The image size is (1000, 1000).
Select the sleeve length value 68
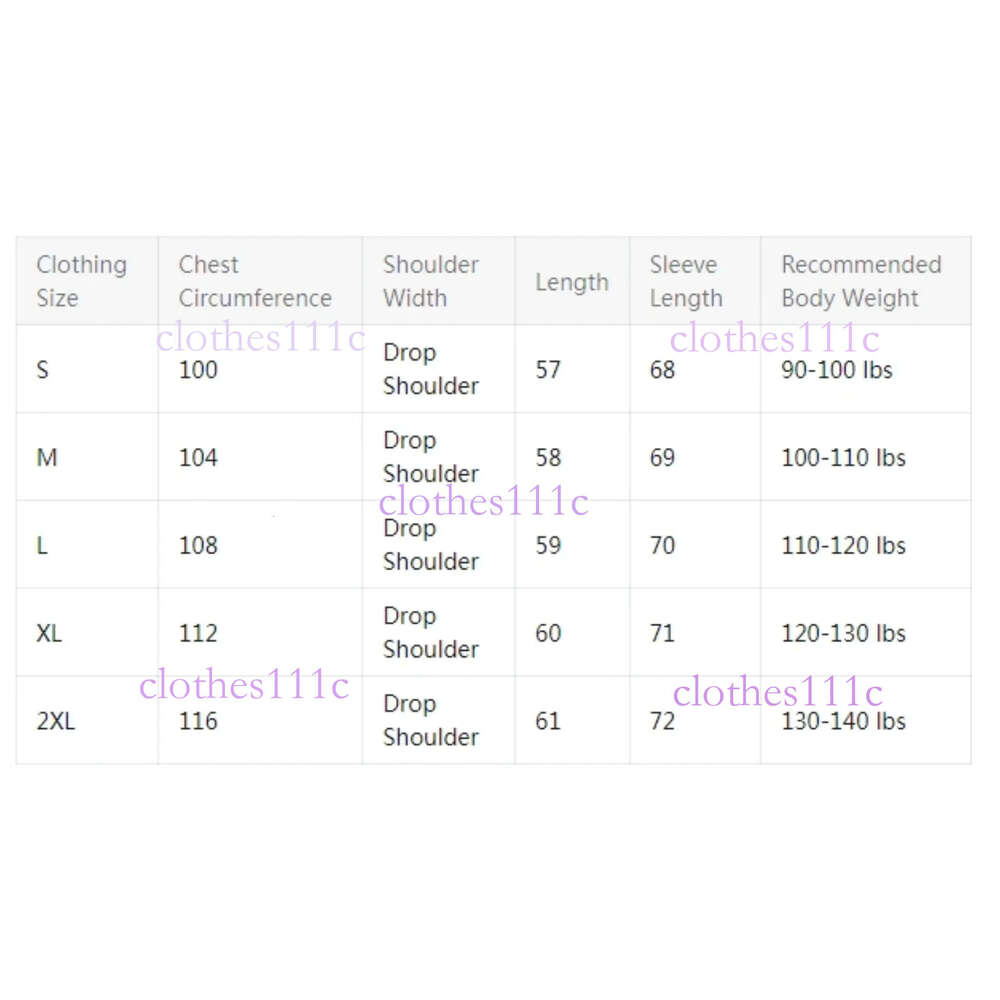click(662, 369)
